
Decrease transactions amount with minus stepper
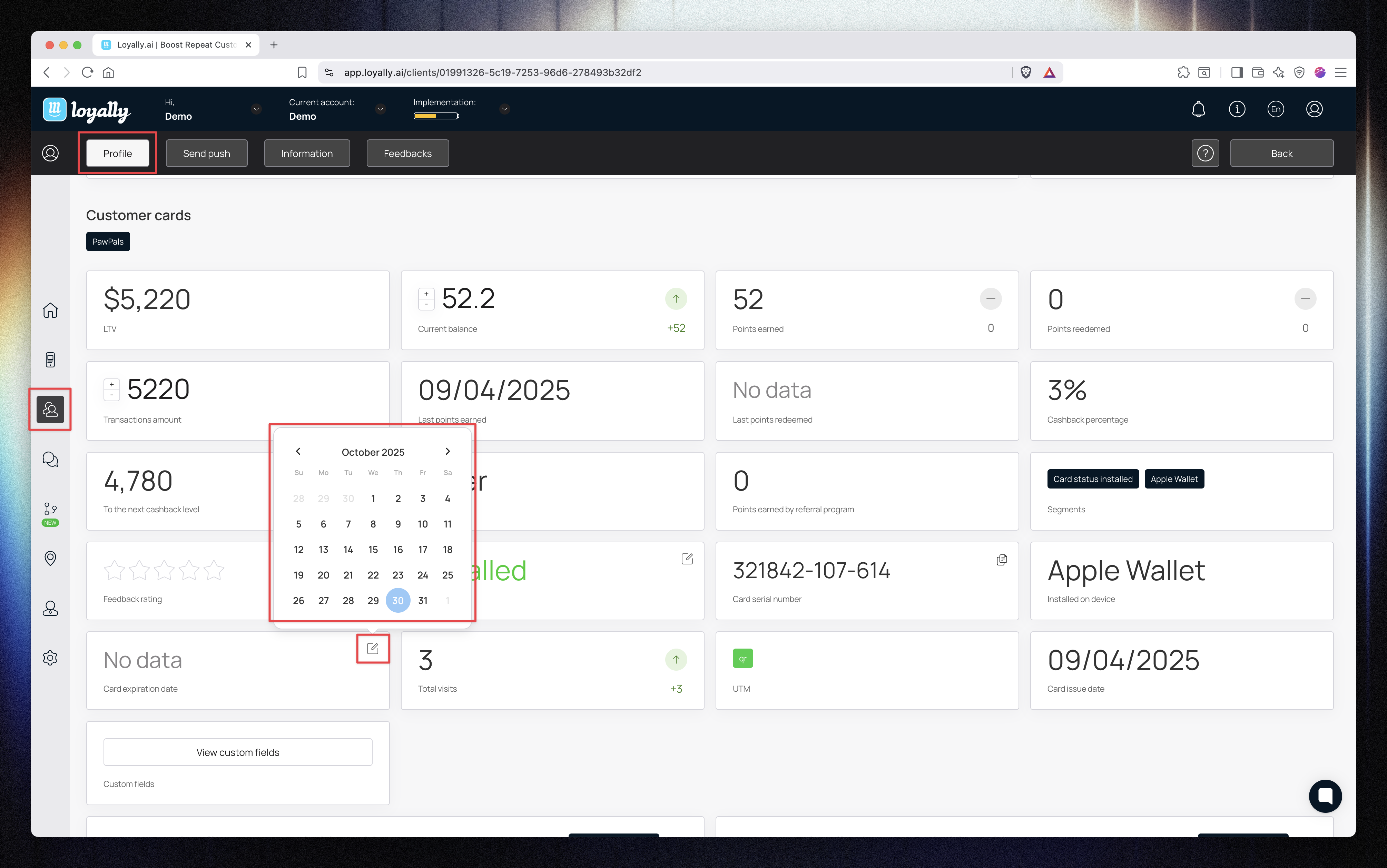tap(111, 395)
